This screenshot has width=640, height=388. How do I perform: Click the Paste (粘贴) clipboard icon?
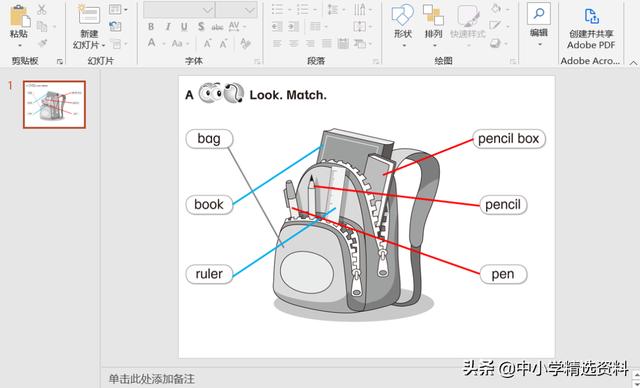19,16
